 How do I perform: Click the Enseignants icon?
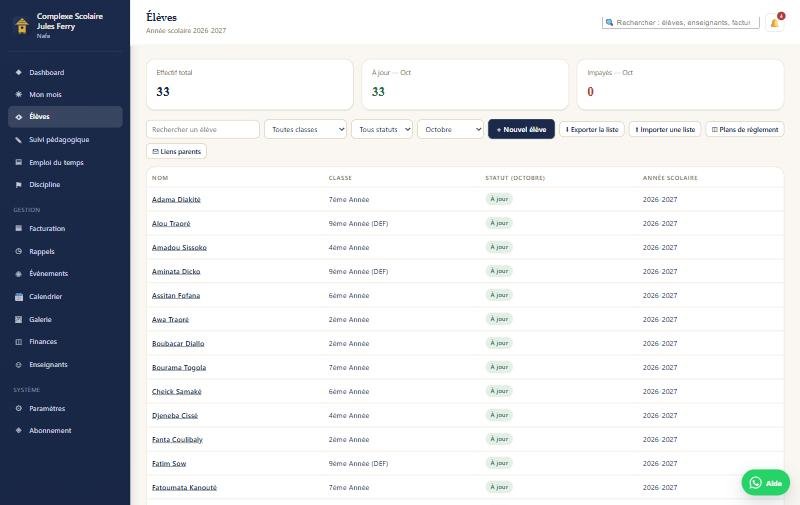coord(19,365)
